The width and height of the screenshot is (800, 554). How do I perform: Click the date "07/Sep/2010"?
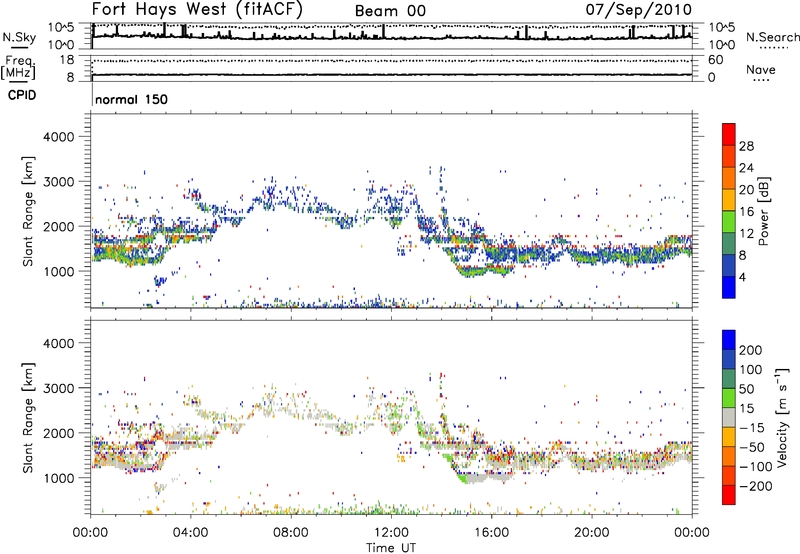click(x=638, y=10)
